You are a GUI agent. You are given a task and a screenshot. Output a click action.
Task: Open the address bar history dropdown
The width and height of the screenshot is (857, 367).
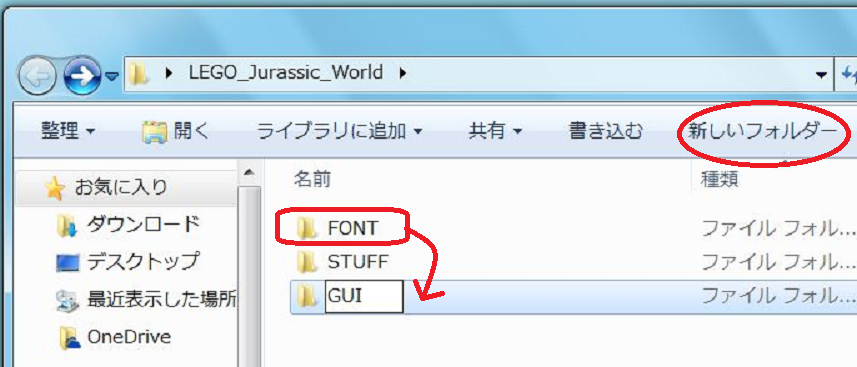click(x=820, y=75)
